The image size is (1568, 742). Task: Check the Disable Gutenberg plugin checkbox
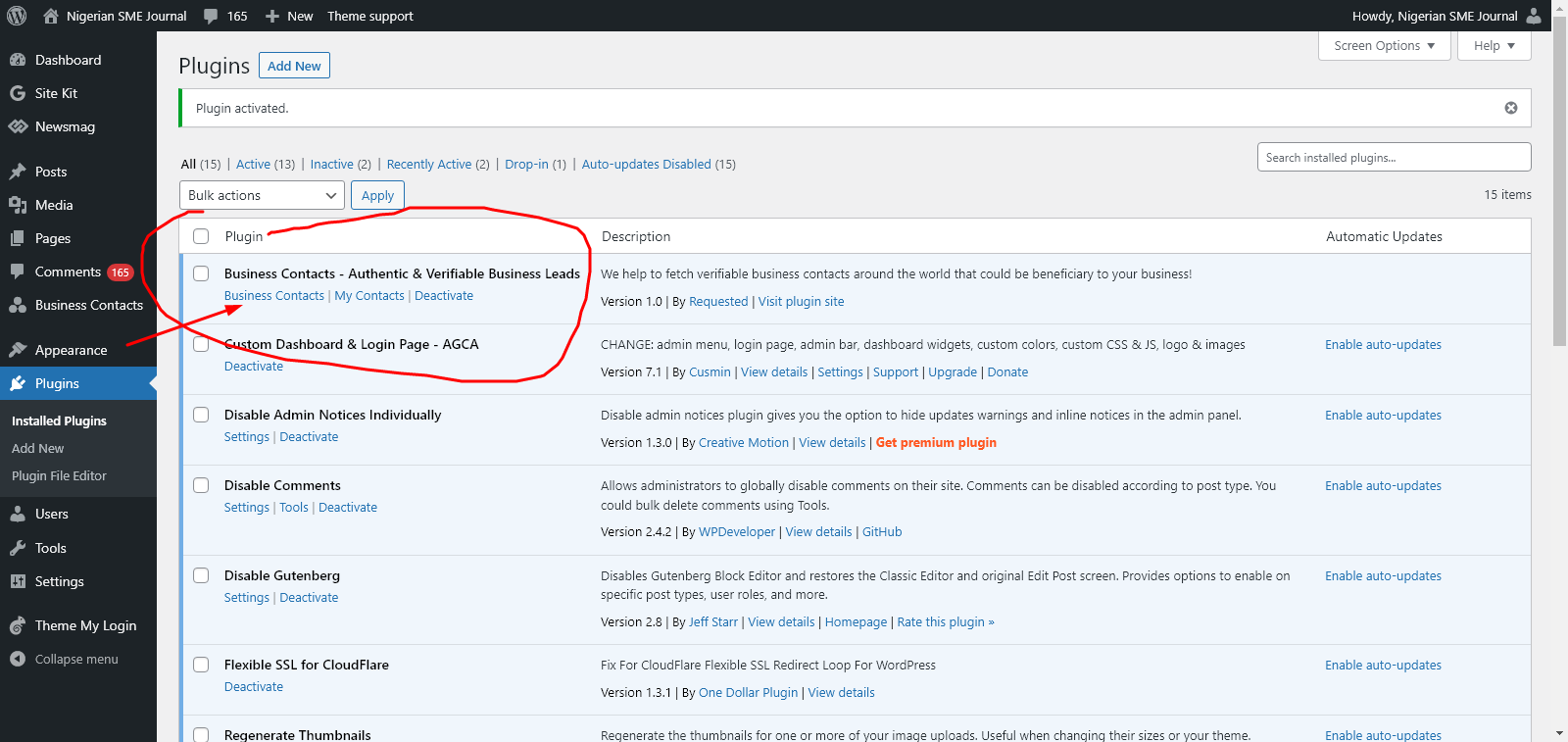(201, 575)
